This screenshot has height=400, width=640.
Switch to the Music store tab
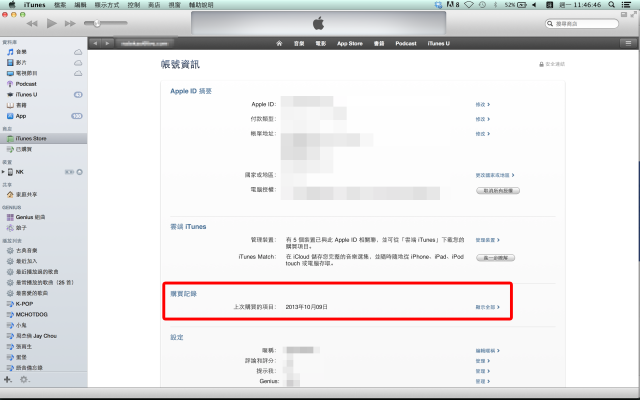pyautogui.click(x=299, y=43)
